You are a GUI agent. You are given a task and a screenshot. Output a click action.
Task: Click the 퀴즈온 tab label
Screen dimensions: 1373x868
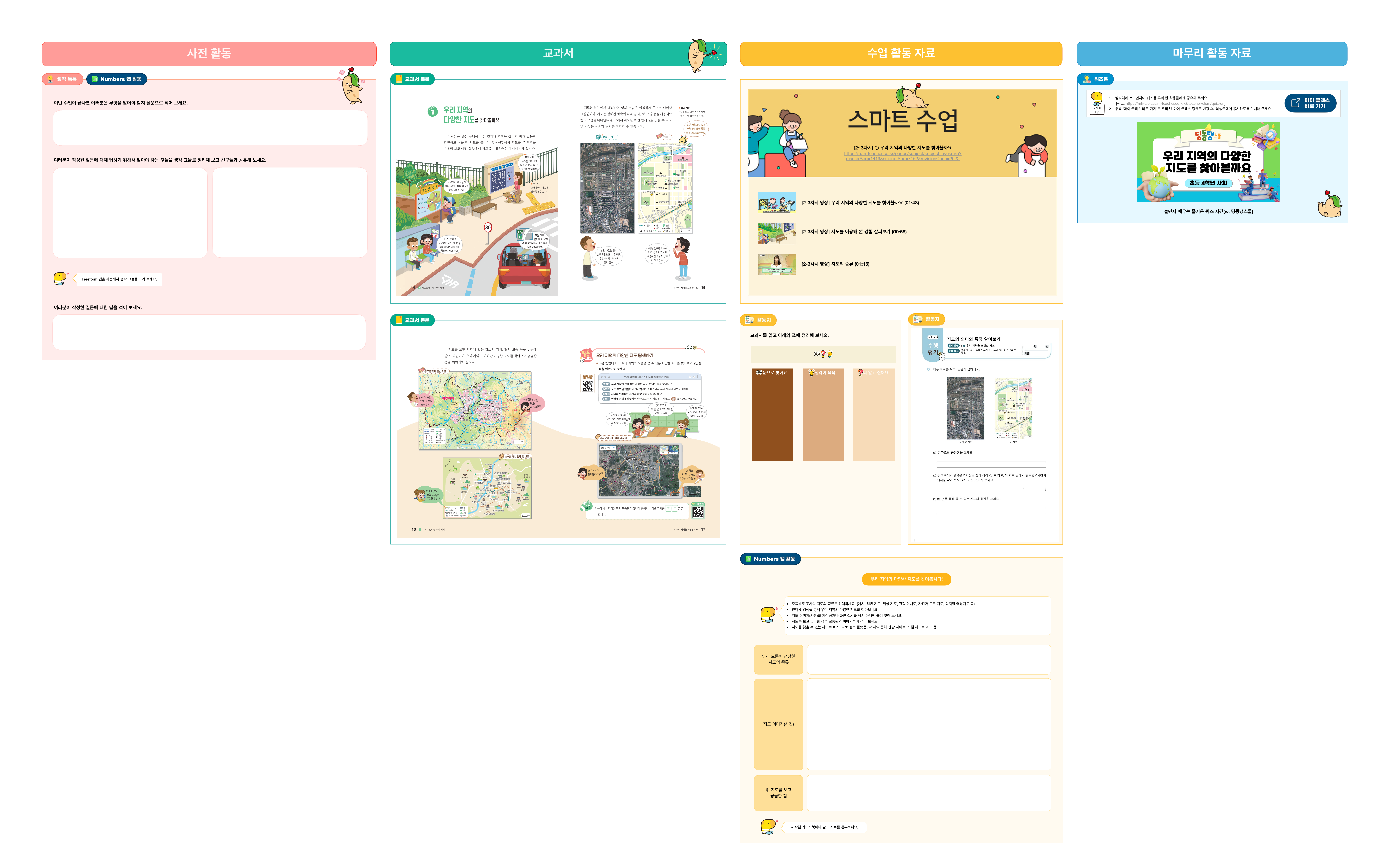1095,79
